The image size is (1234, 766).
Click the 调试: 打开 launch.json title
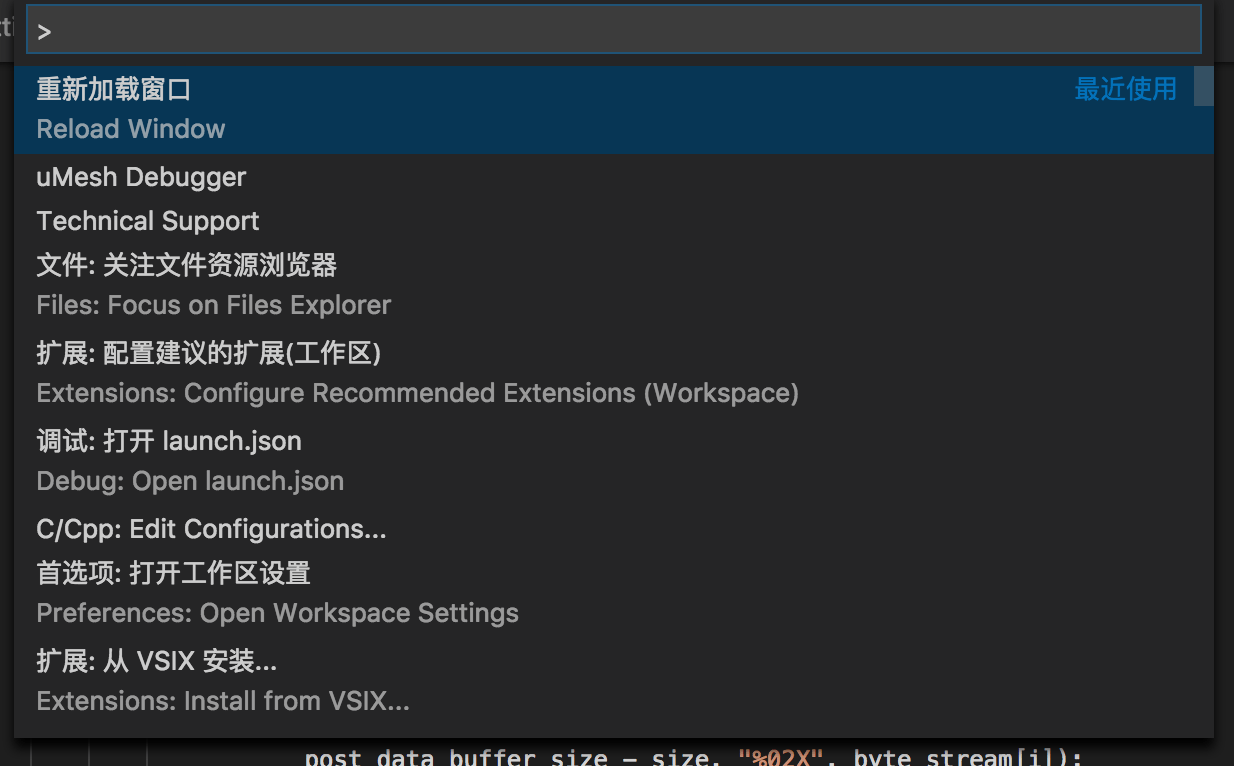click(169, 441)
